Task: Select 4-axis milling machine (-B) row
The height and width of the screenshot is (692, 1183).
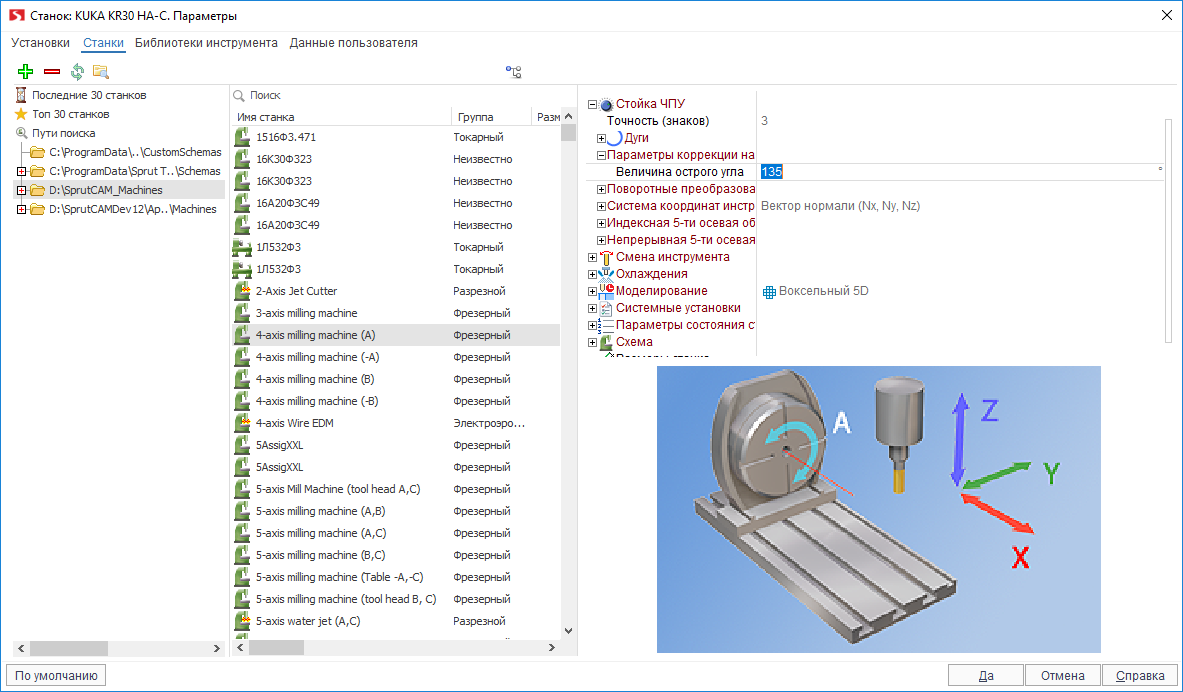Action: (396, 401)
